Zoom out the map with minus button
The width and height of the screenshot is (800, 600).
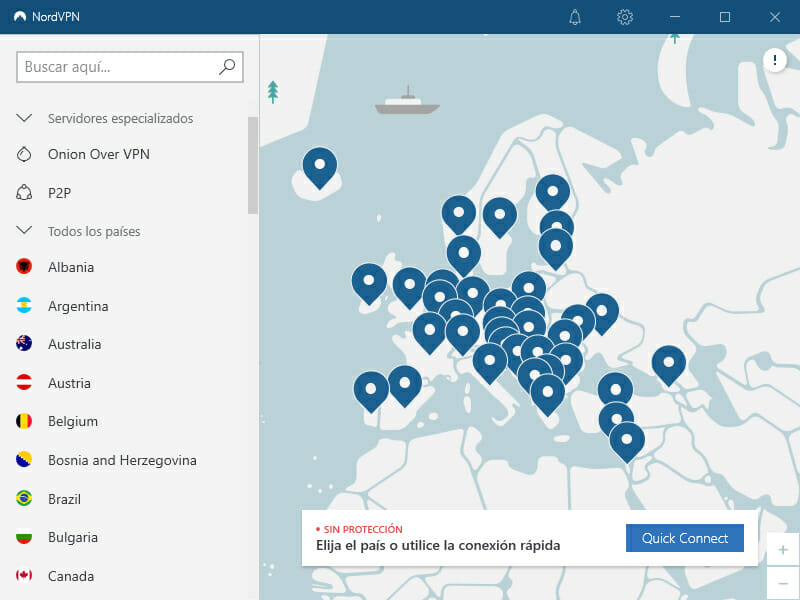(x=783, y=583)
